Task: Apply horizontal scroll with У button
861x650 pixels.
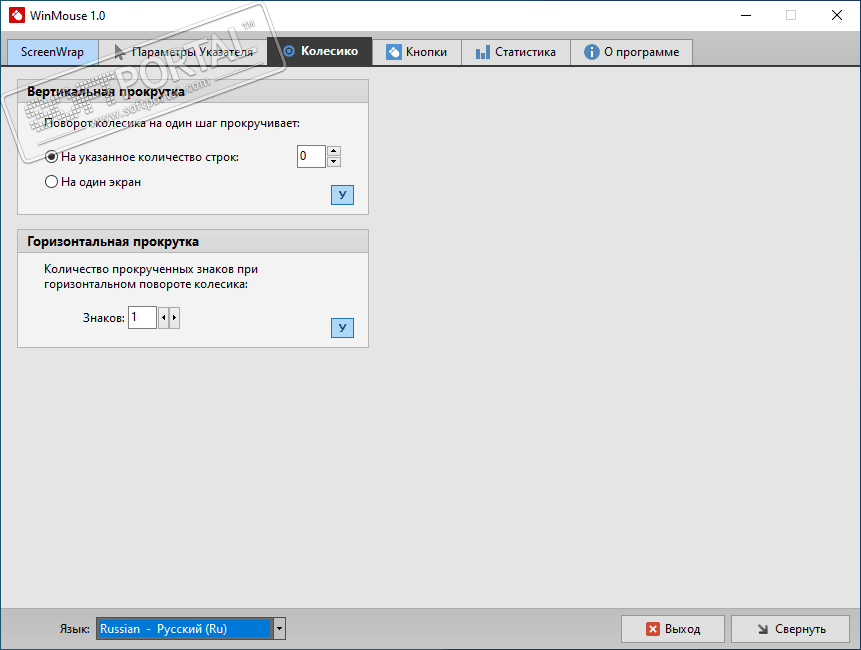Action: [x=342, y=328]
